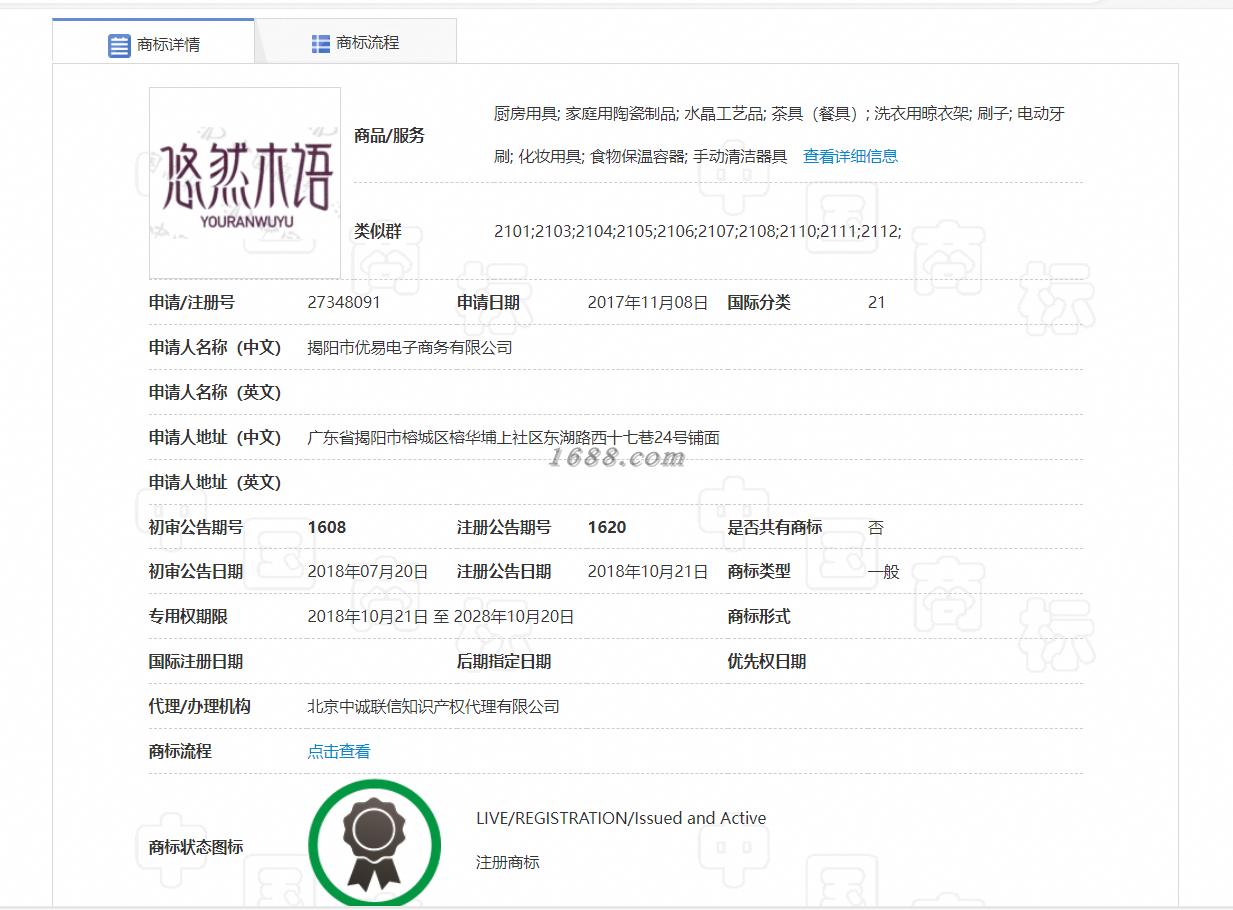The image size is (1233, 910).
Task: Click the 悠然木语 trademark logo image
Action: (245, 183)
